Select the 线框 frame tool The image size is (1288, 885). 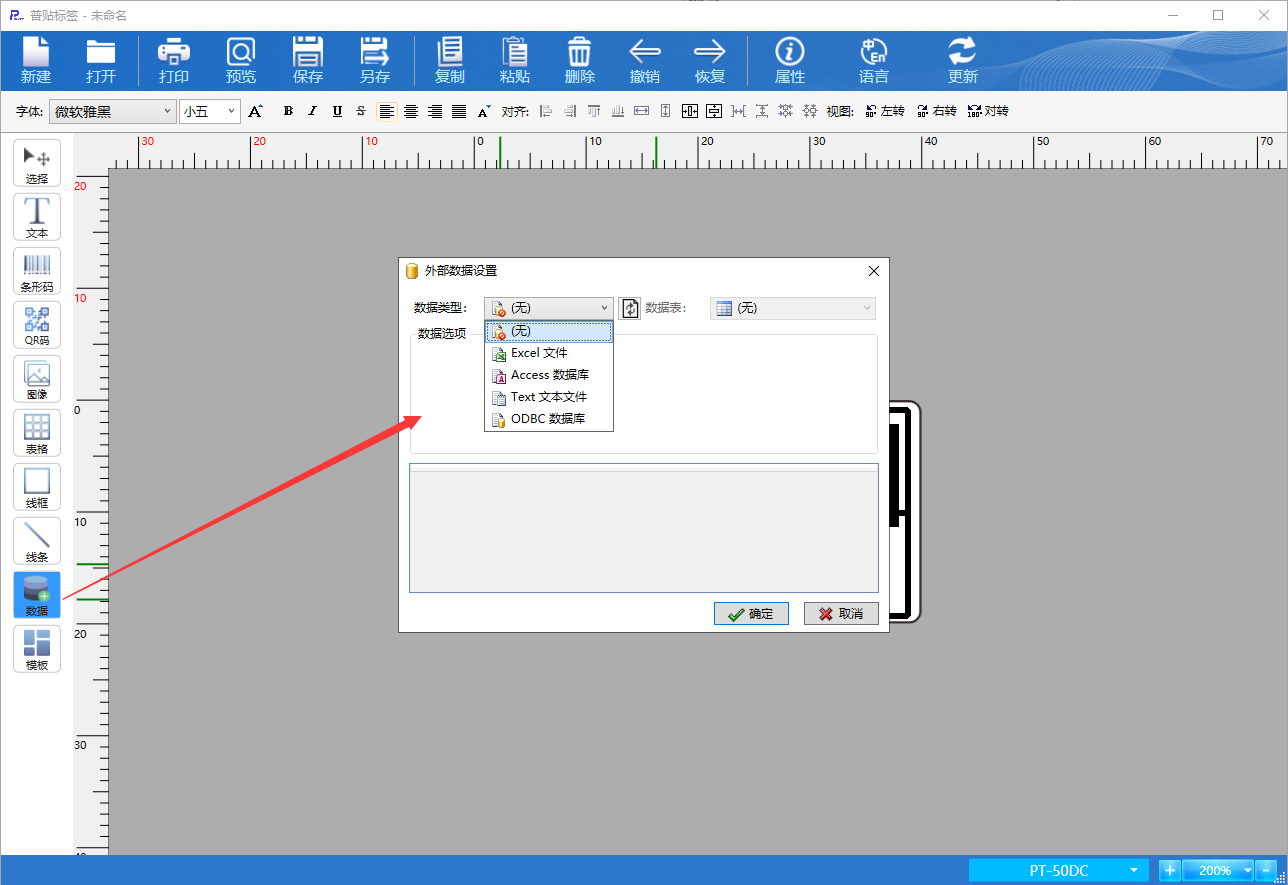(x=37, y=487)
